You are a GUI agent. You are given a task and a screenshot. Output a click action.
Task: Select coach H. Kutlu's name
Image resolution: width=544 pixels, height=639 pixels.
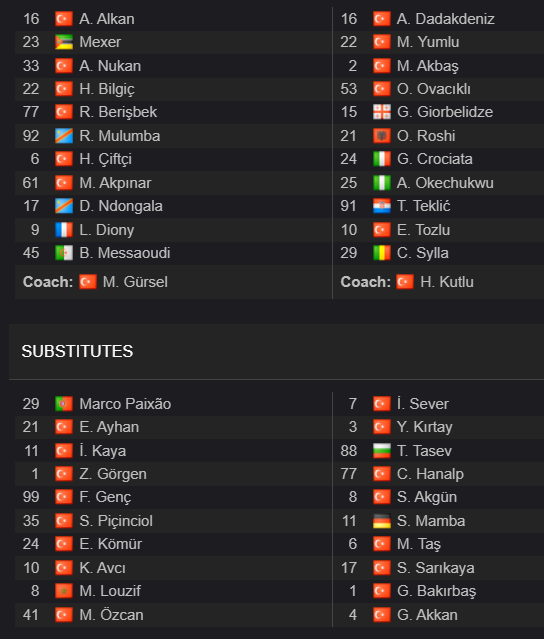[447, 282]
